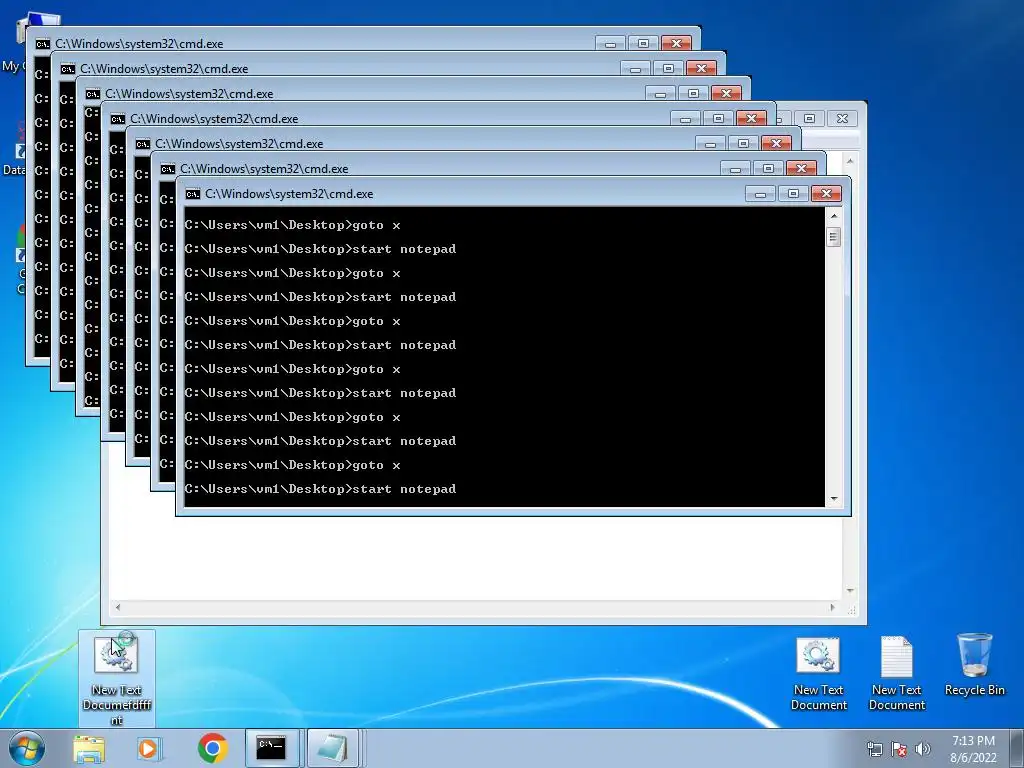The image size is (1024, 768).
Task: Close the Notepad window behind the cmd windows
Action: pos(842,118)
